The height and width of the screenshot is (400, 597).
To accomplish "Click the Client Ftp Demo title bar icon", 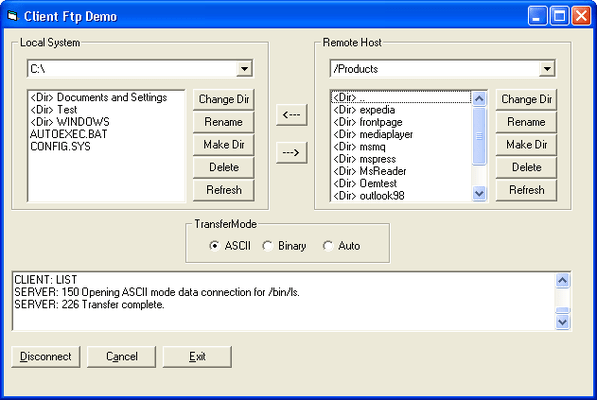I will tap(13, 16).
